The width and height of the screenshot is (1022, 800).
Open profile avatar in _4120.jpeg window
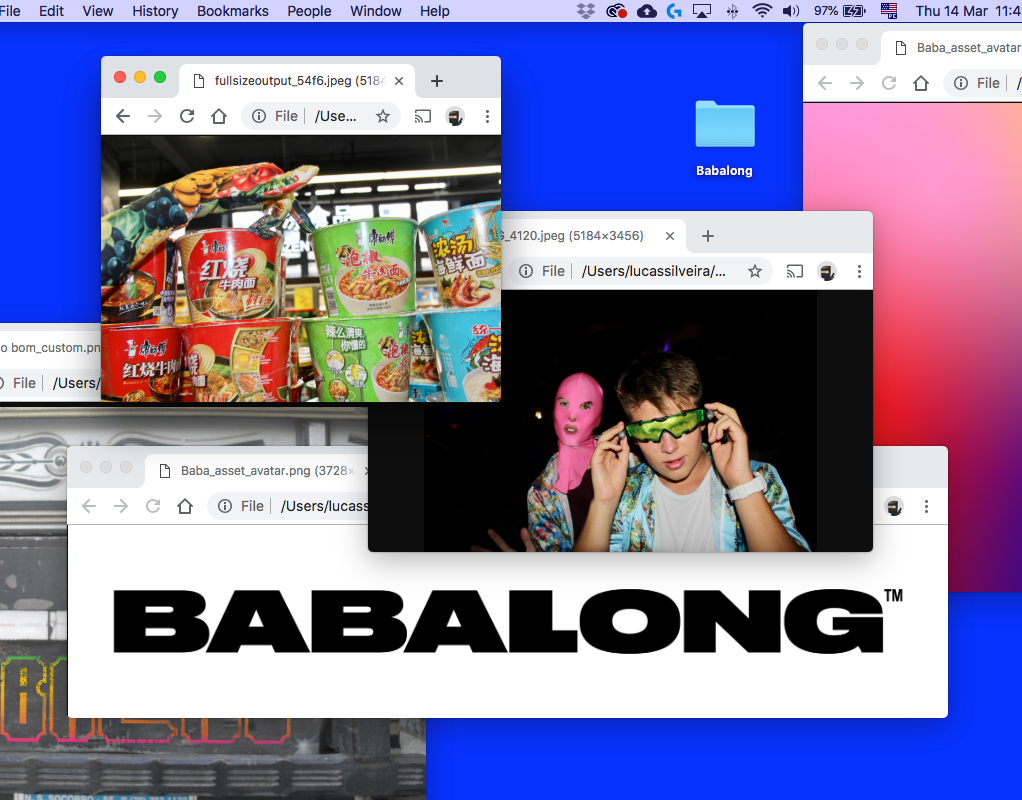click(x=827, y=271)
